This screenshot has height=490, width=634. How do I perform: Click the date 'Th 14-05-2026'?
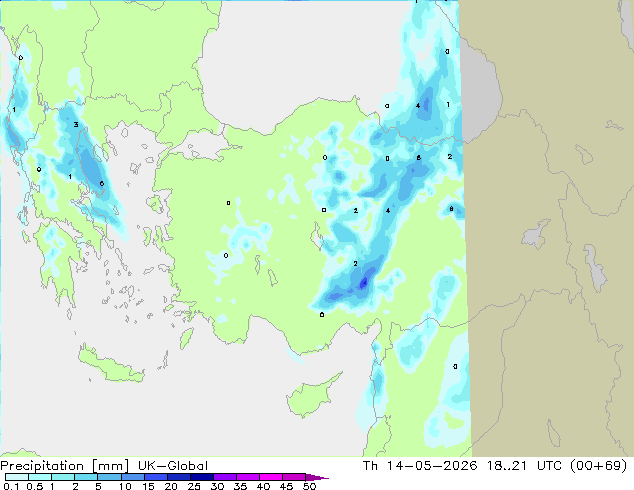coord(420,466)
